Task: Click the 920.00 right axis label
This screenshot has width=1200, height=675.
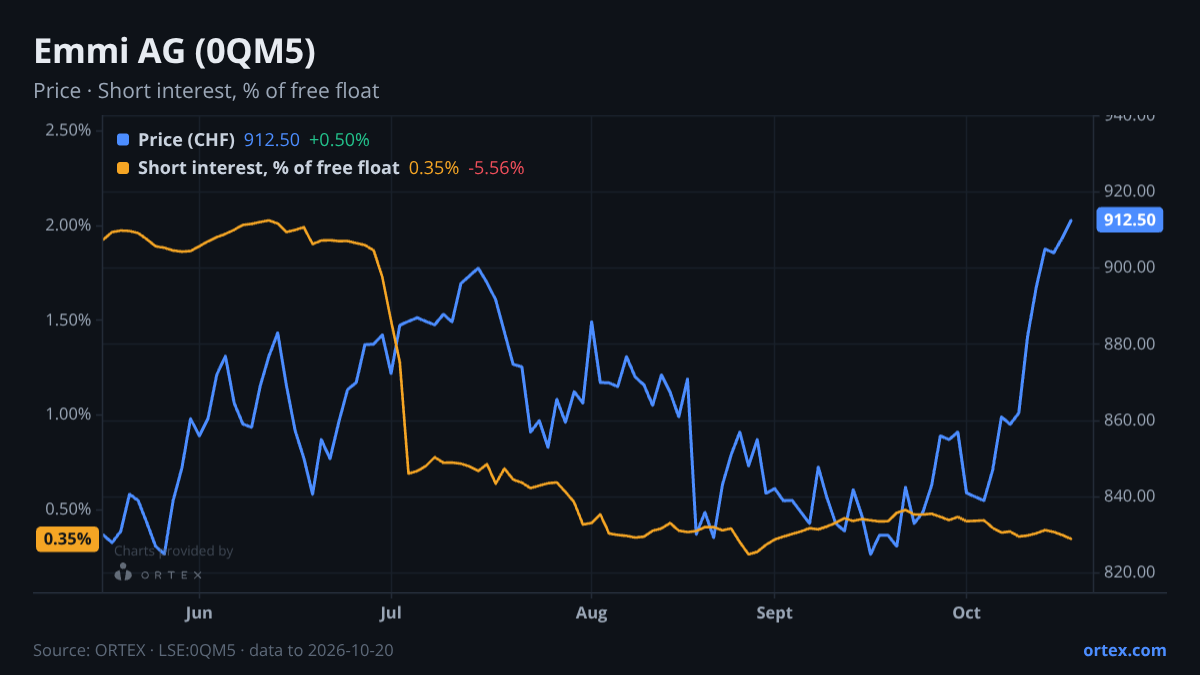Action: (1129, 191)
